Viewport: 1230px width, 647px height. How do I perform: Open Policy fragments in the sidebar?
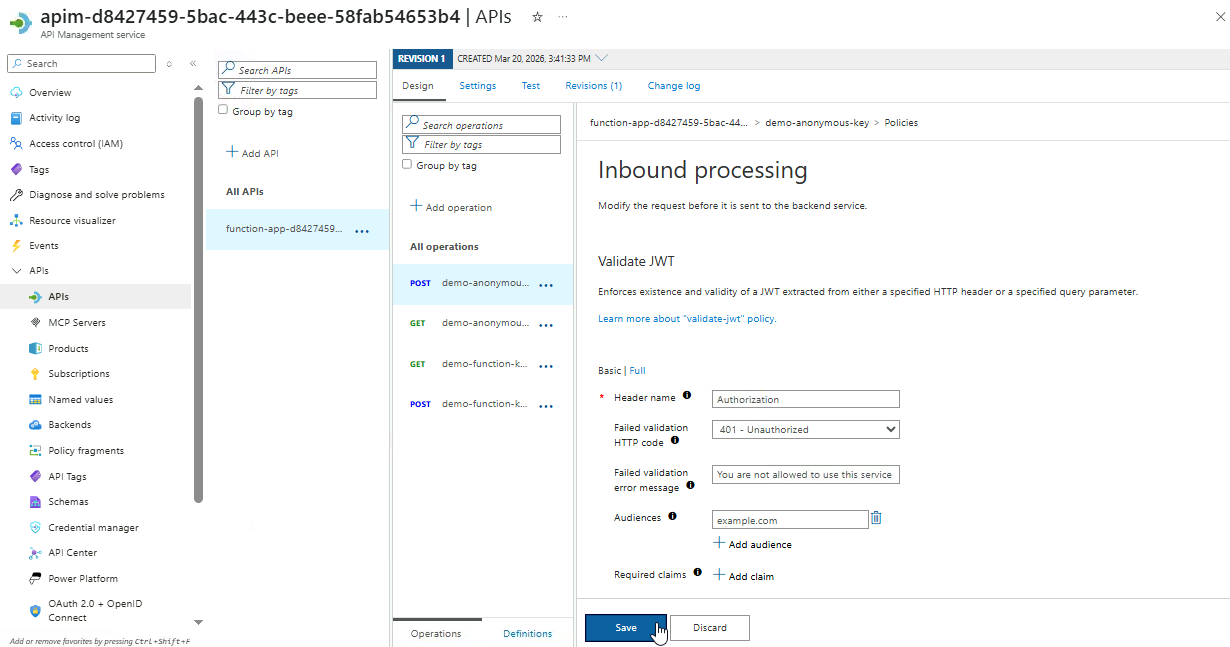[x=86, y=451]
